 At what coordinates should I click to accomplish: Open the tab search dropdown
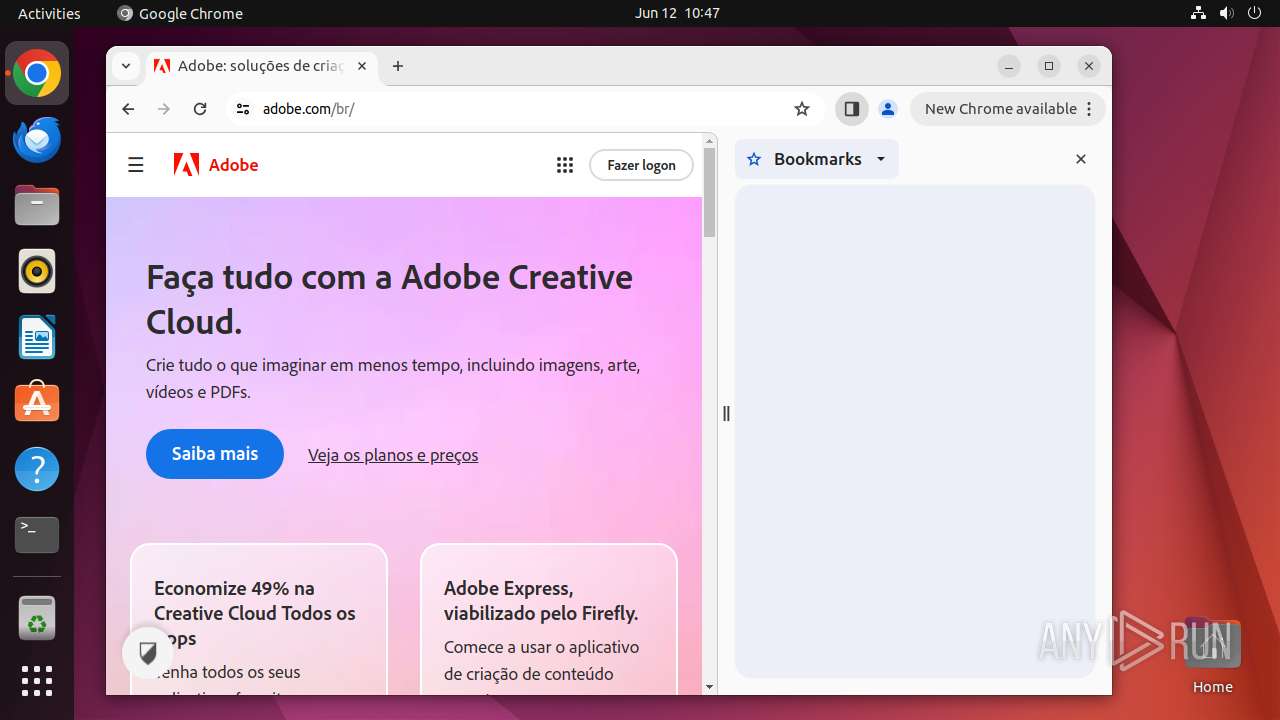coord(125,66)
